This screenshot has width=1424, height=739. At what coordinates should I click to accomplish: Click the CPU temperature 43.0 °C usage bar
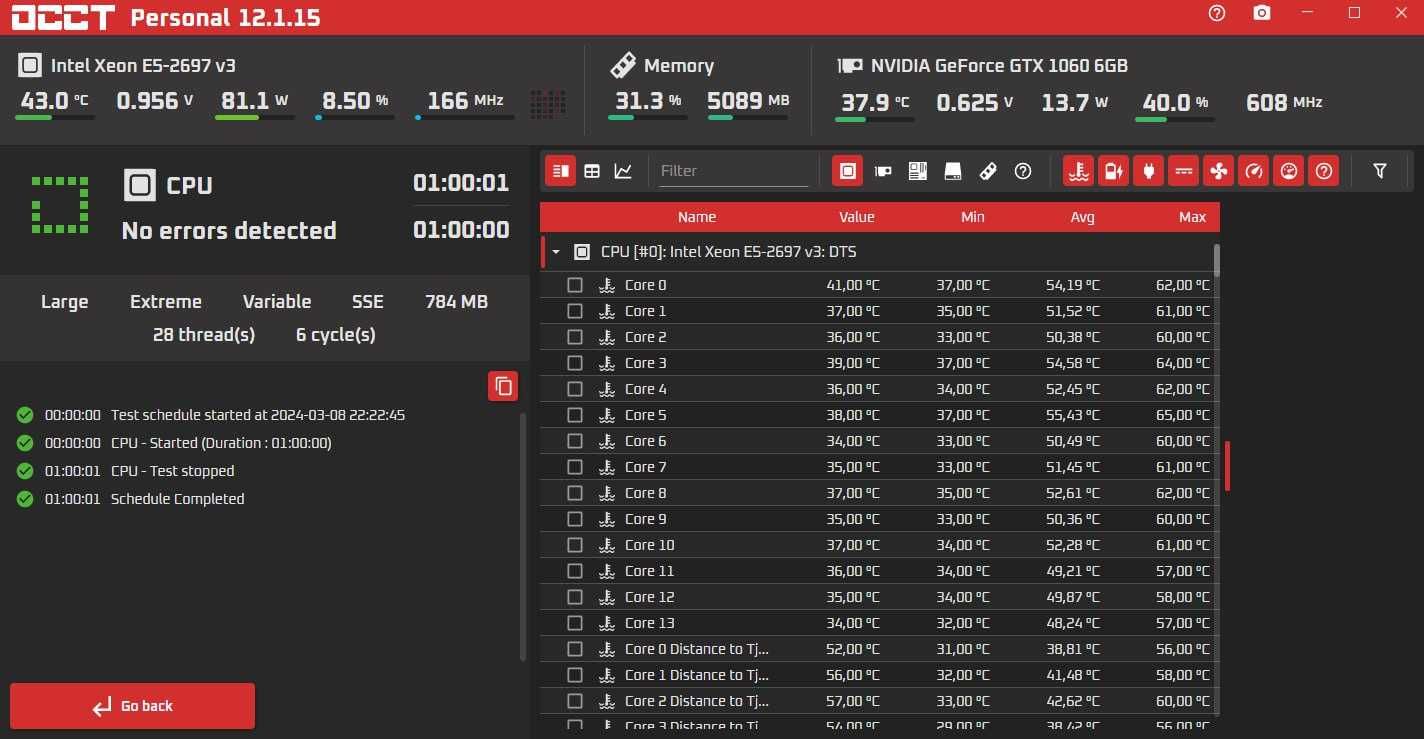click(55, 118)
